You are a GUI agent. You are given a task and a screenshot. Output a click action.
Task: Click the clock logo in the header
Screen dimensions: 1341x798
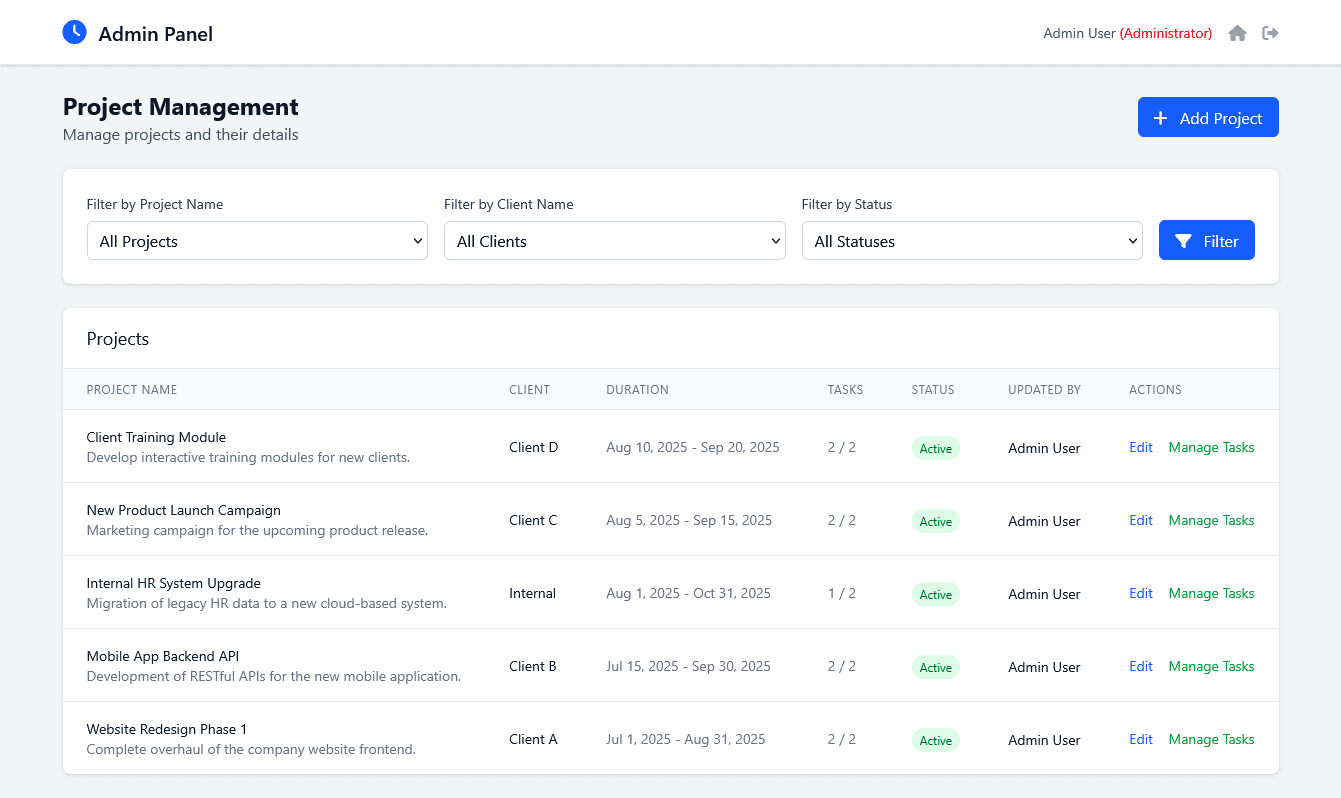(73, 32)
